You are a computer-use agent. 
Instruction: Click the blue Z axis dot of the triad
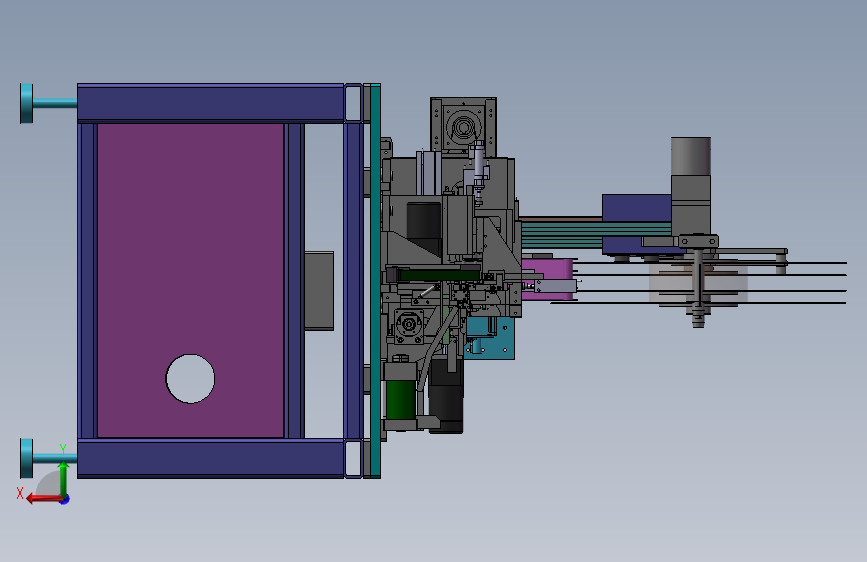tap(65, 500)
